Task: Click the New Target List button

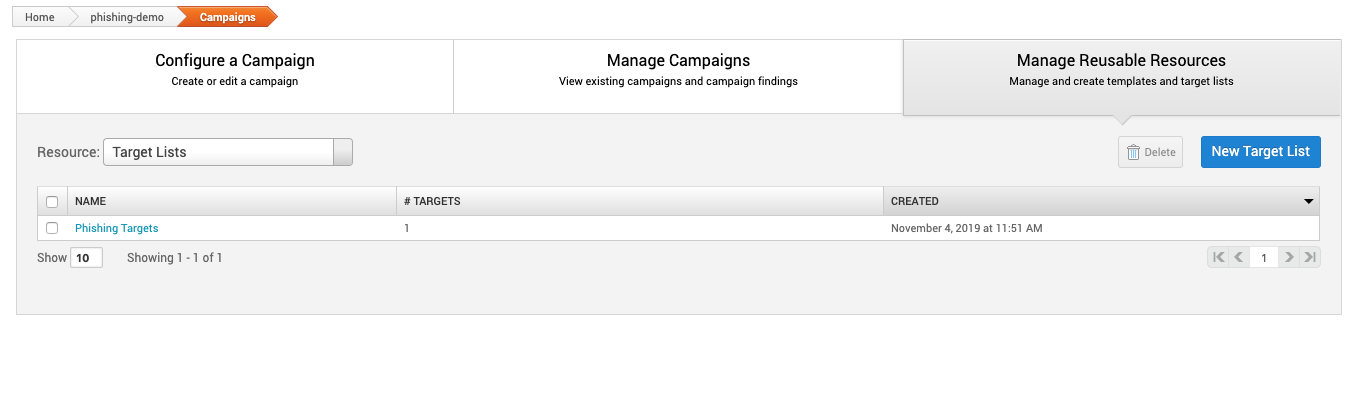Action: coord(1260,152)
